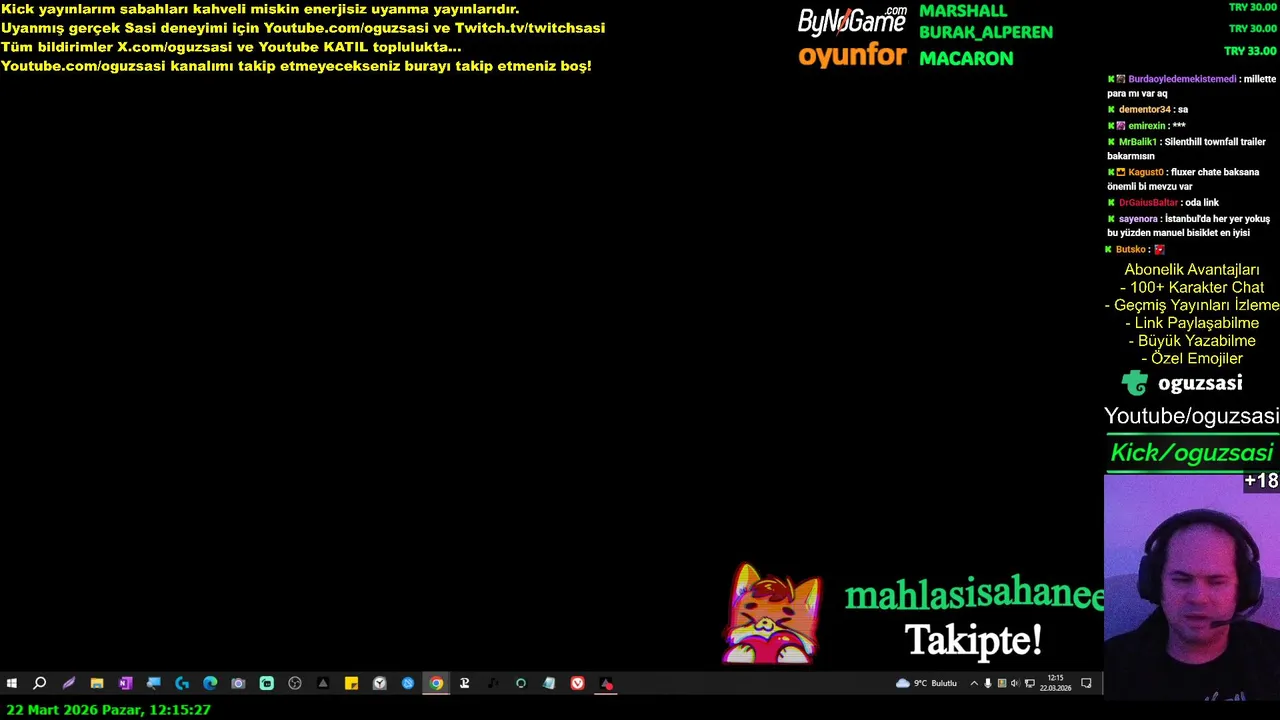Viewport: 1280px width, 720px height.
Task: Click chat username Burdaoyledemekistemedi
Action: pos(1182,79)
